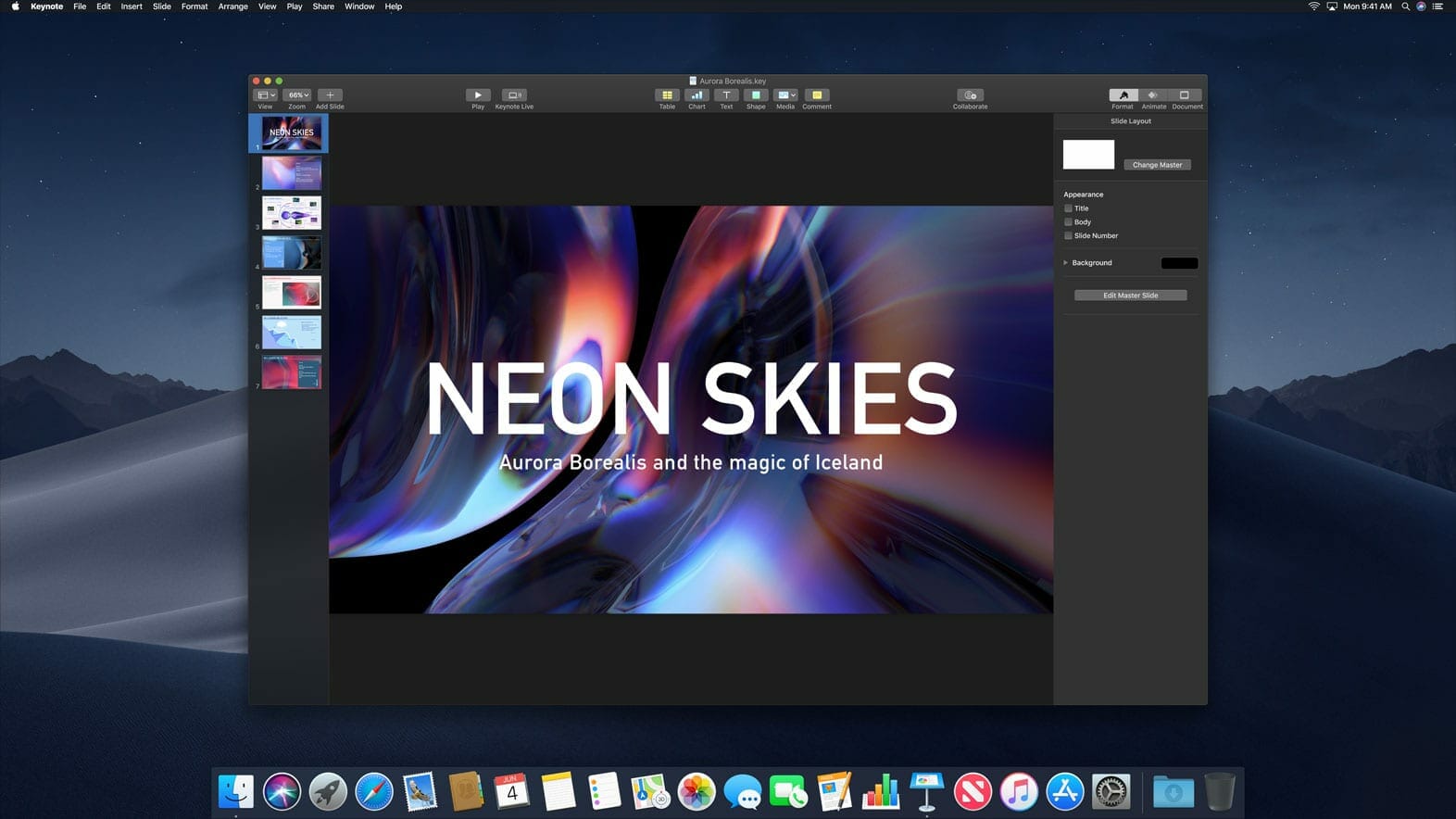This screenshot has height=819, width=1456.
Task: Click the Add Slide plus icon
Action: [x=330, y=95]
